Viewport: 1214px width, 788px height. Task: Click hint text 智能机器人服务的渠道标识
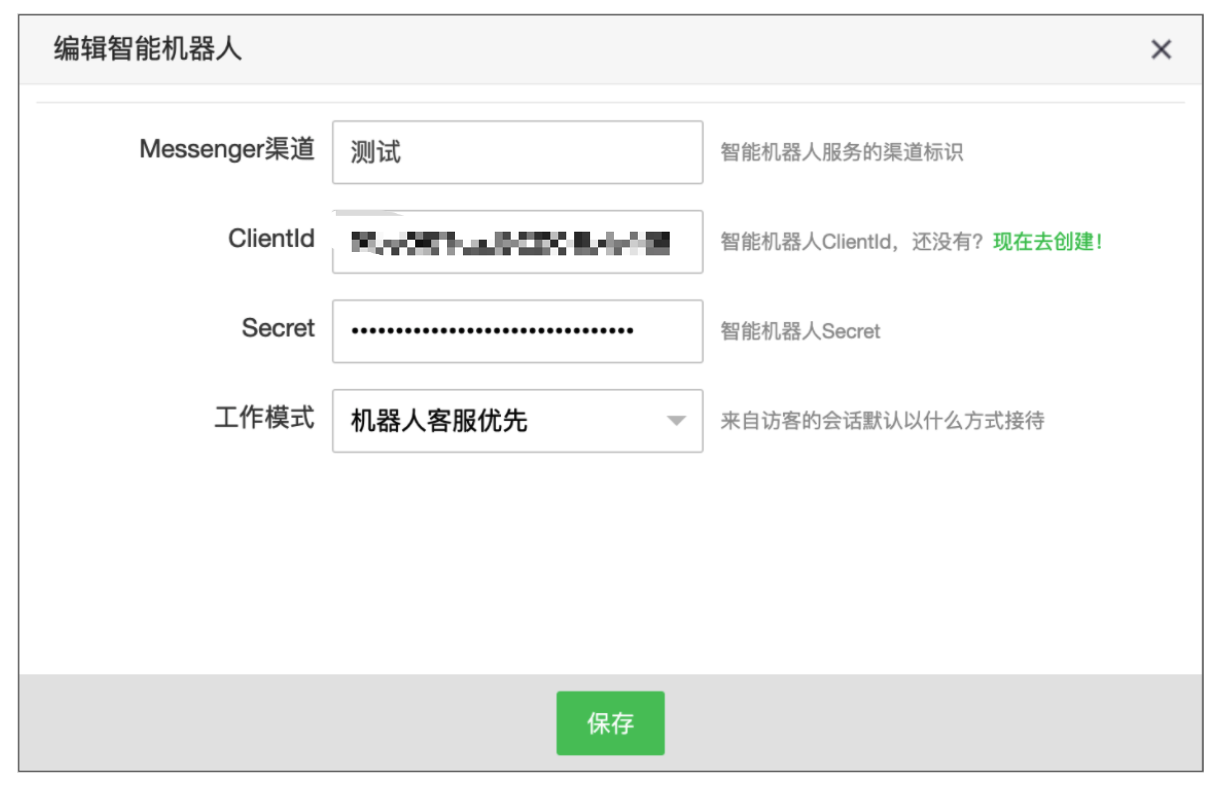pos(842,152)
